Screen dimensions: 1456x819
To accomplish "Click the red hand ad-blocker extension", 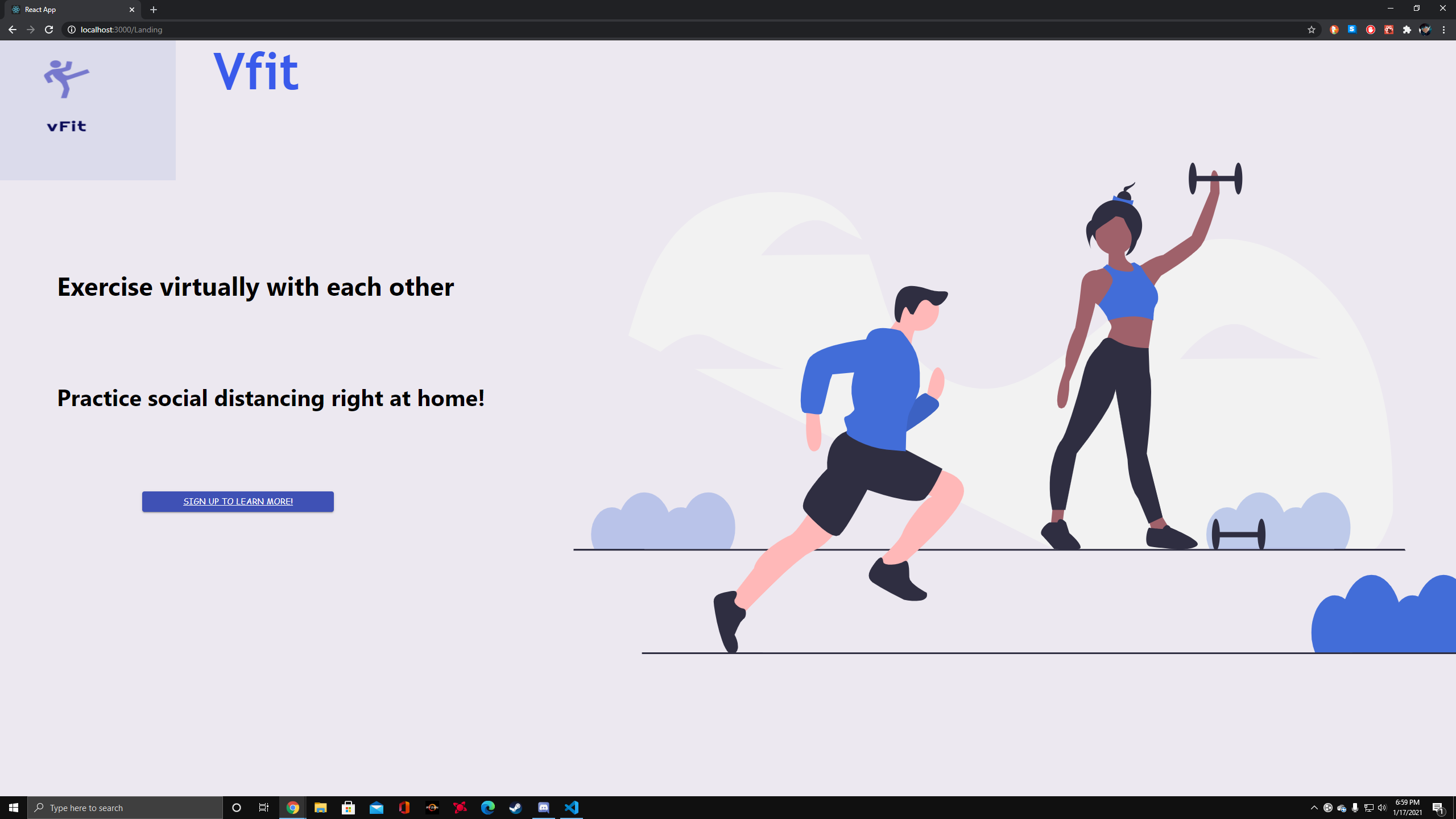I will point(1371,30).
